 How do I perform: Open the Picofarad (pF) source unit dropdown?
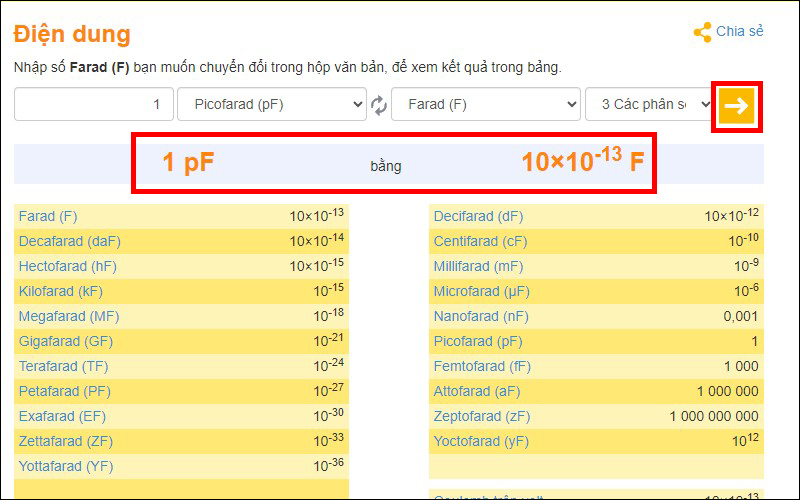click(272, 105)
